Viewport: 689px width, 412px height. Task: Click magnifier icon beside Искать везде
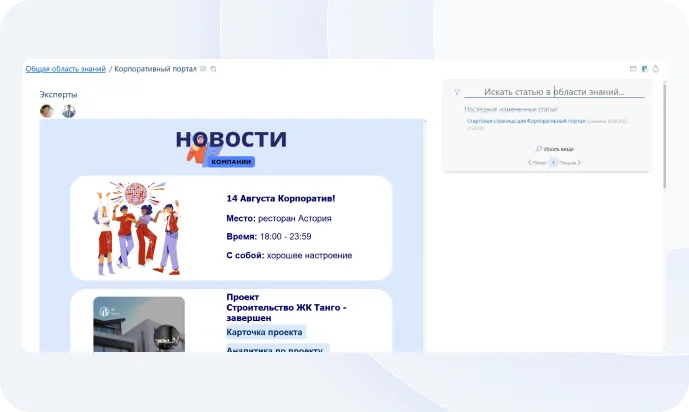click(538, 148)
